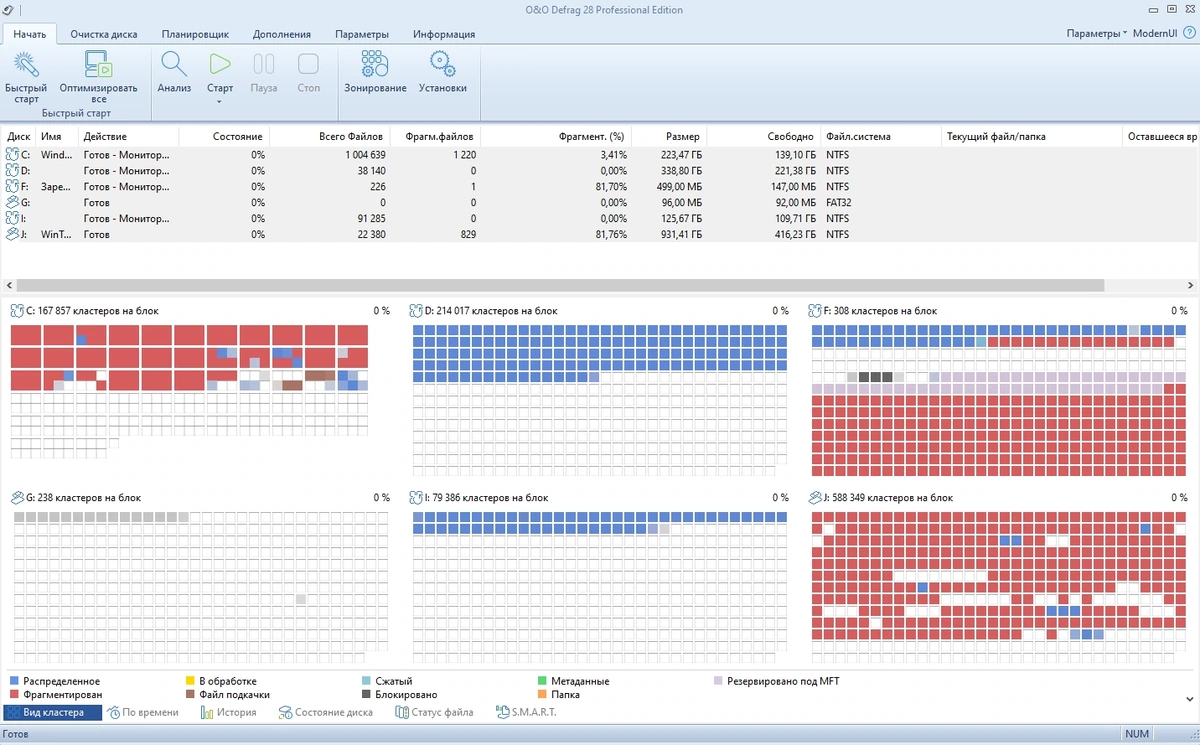Click Фрагментирован red legend swatch
This screenshot has width=1200, height=745.
pyautogui.click(x=14, y=694)
